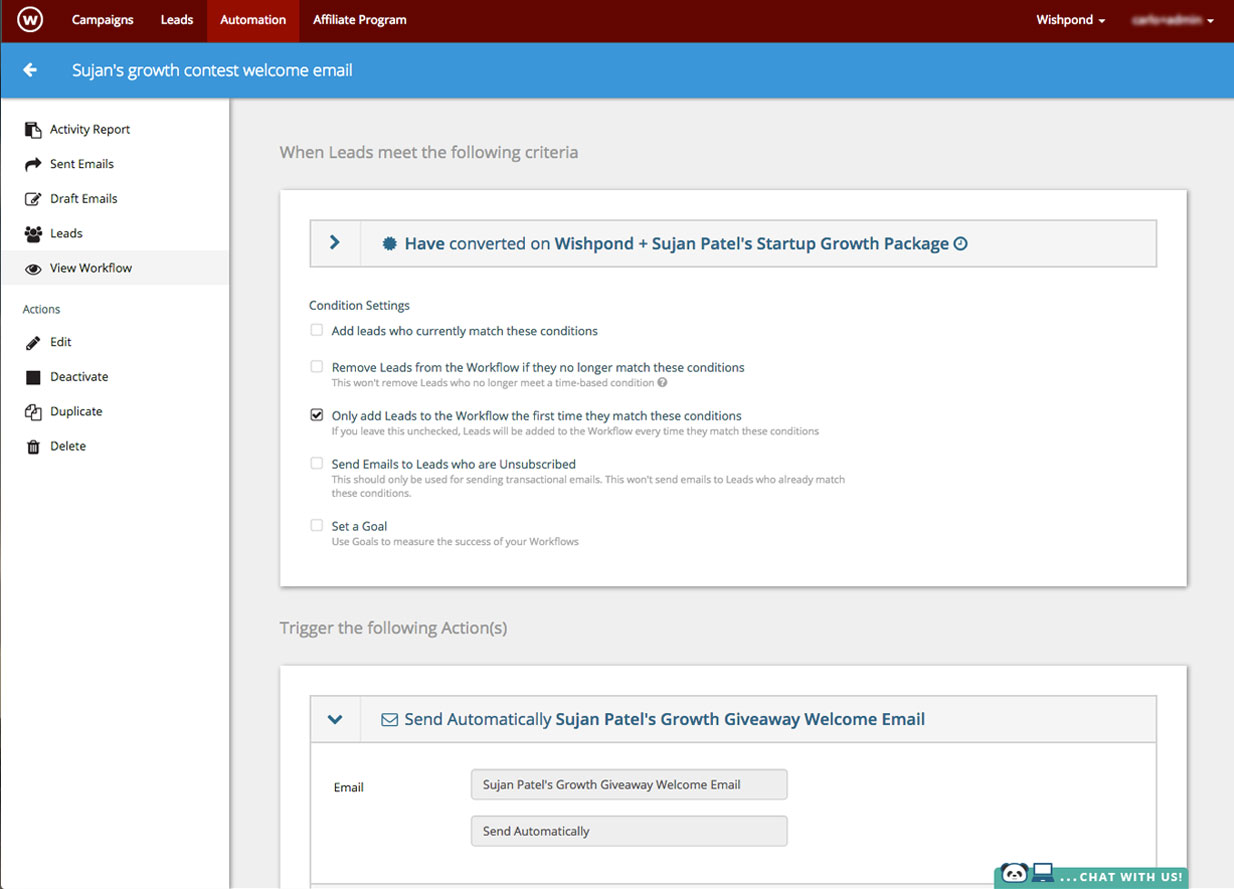Screen dimensions: 1234x889
Task: Click the Edit pencil icon
Action: (x=33, y=342)
